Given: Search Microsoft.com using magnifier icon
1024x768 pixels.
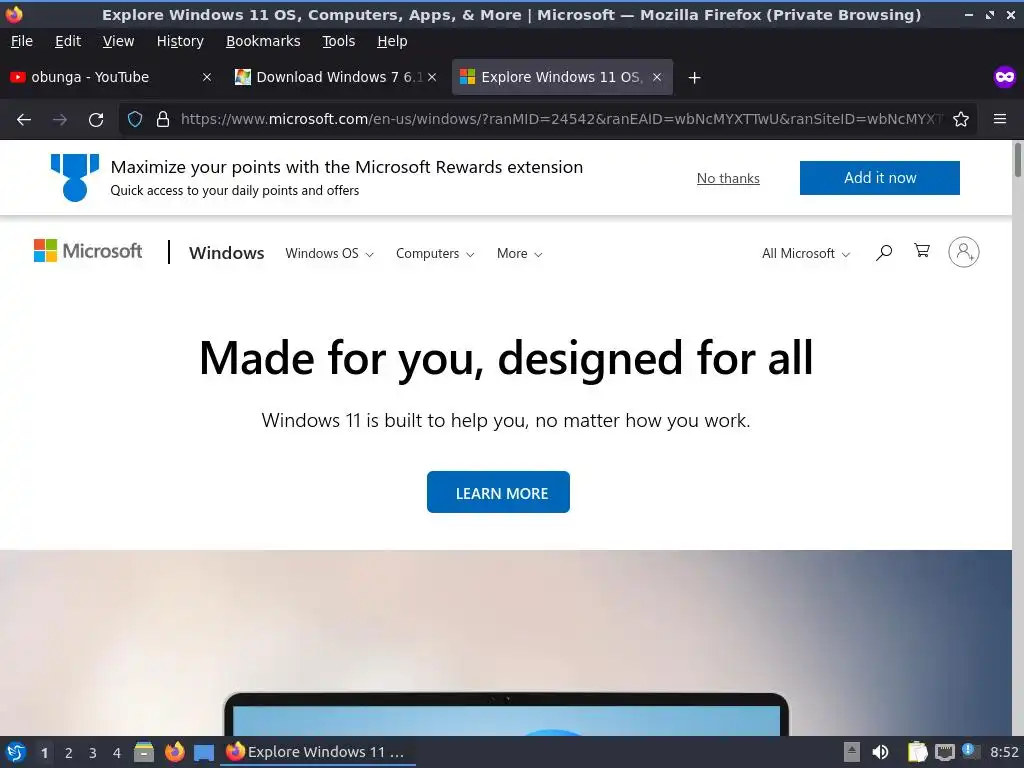Looking at the screenshot, I should [x=884, y=253].
